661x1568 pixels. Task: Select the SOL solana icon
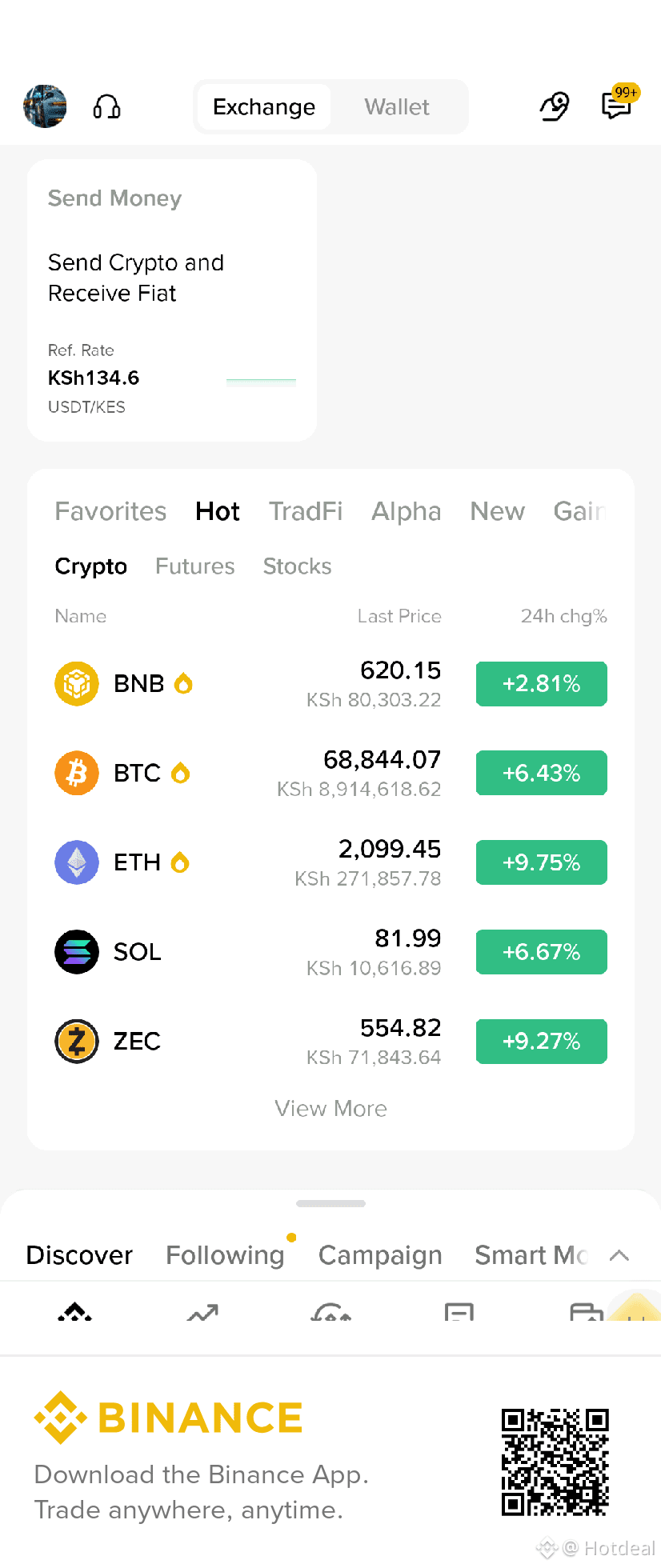coord(77,952)
